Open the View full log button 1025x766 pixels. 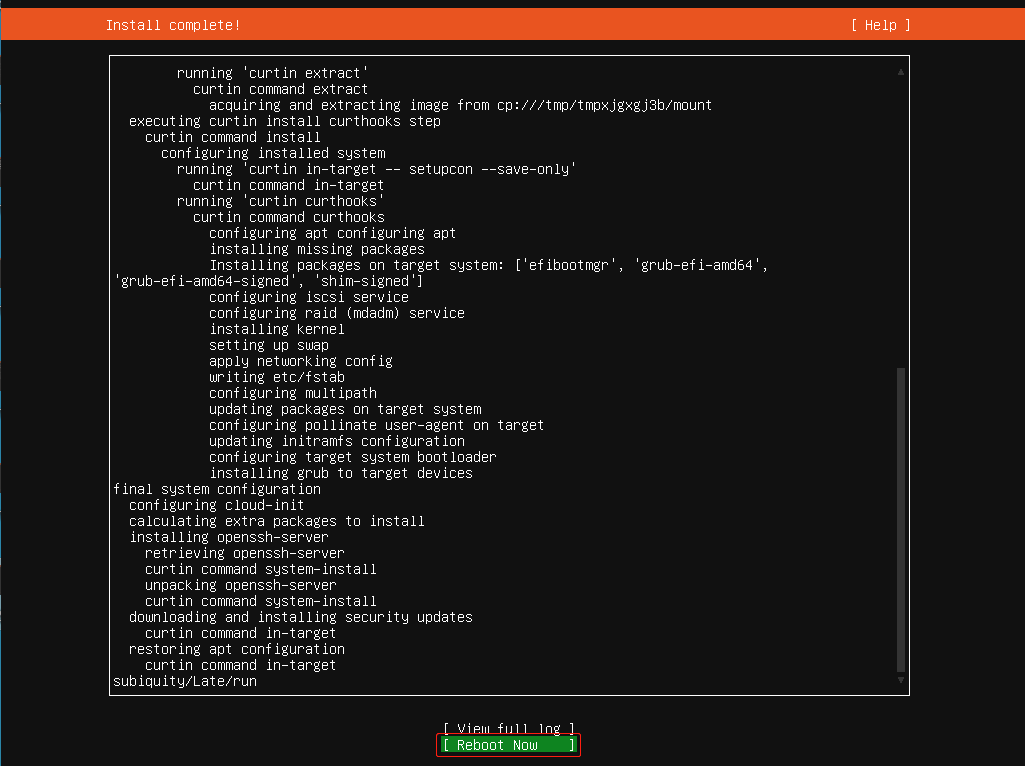(509, 728)
